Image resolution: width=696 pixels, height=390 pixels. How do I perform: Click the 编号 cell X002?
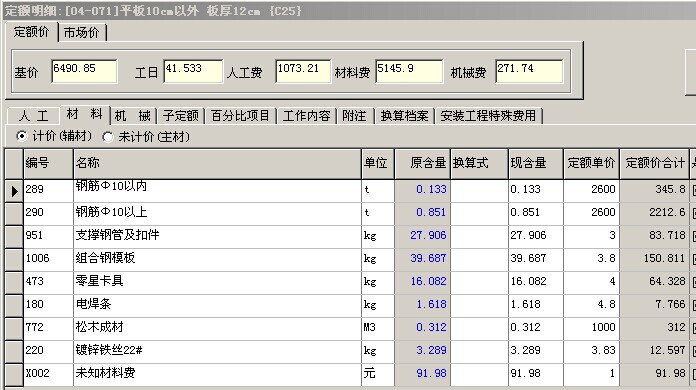(48, 374)
